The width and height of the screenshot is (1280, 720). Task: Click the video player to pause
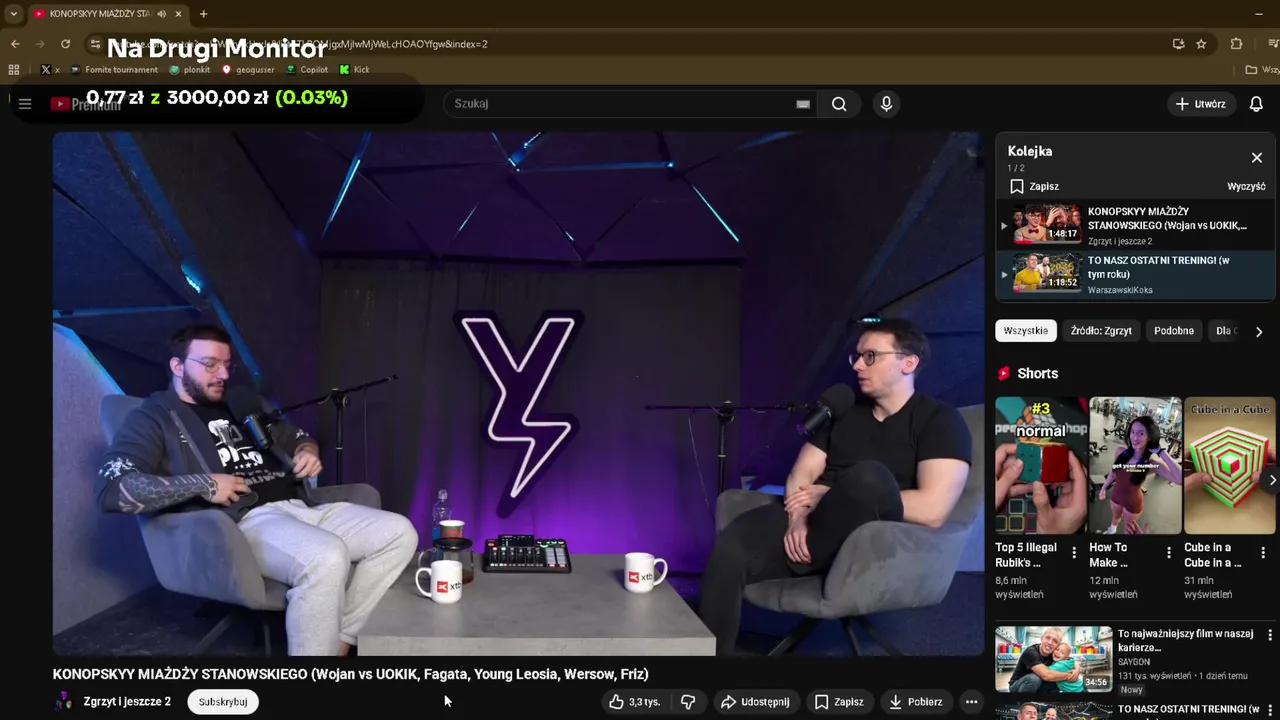coord(518,394)
